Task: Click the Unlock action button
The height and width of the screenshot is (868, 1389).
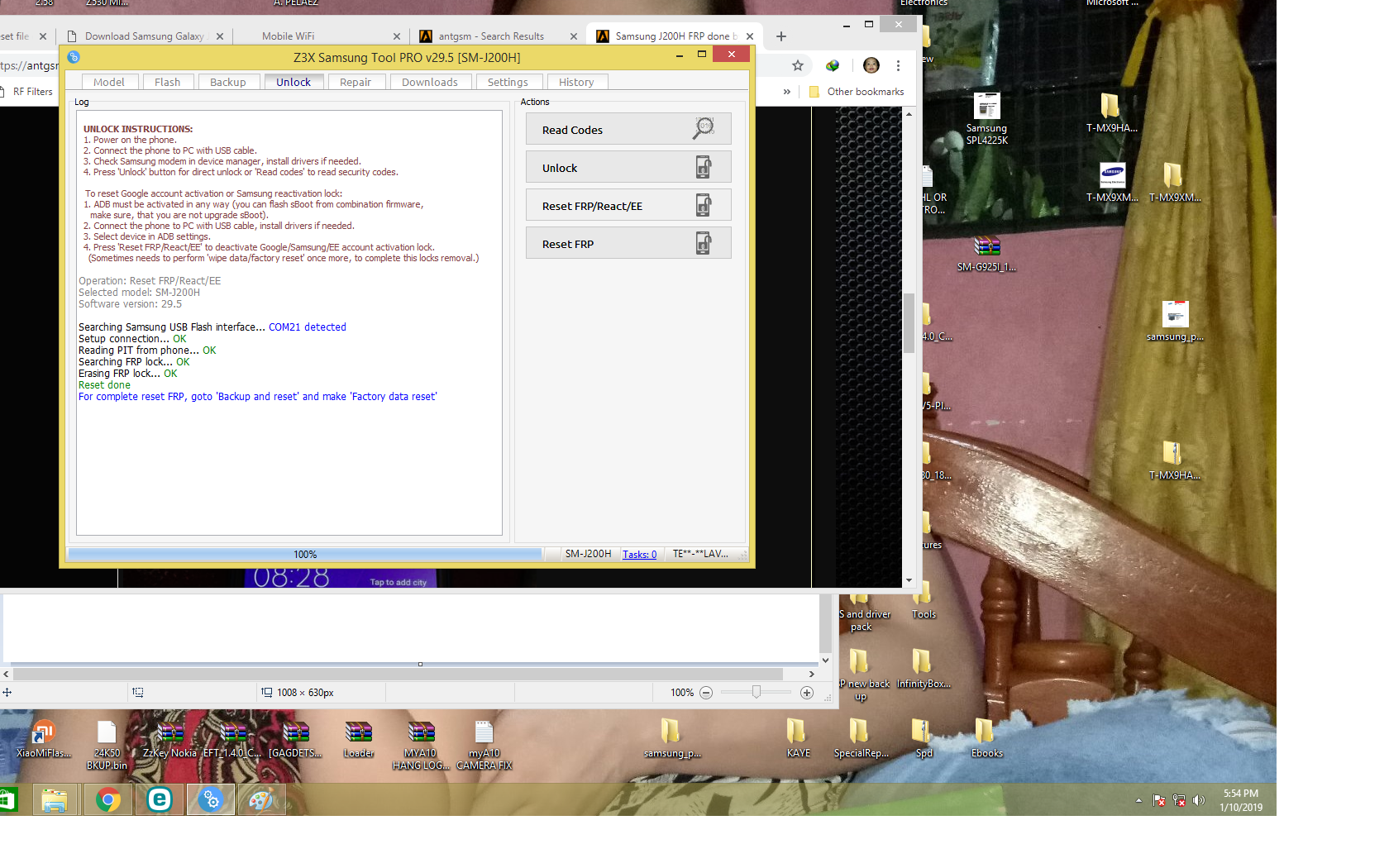Action: [x=628, y=168]
